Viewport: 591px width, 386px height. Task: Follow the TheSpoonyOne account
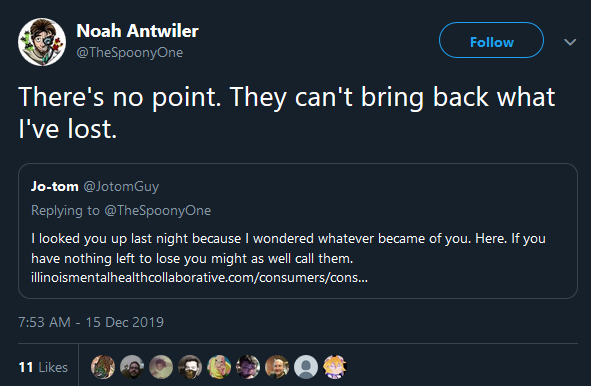tap(491, 40)
